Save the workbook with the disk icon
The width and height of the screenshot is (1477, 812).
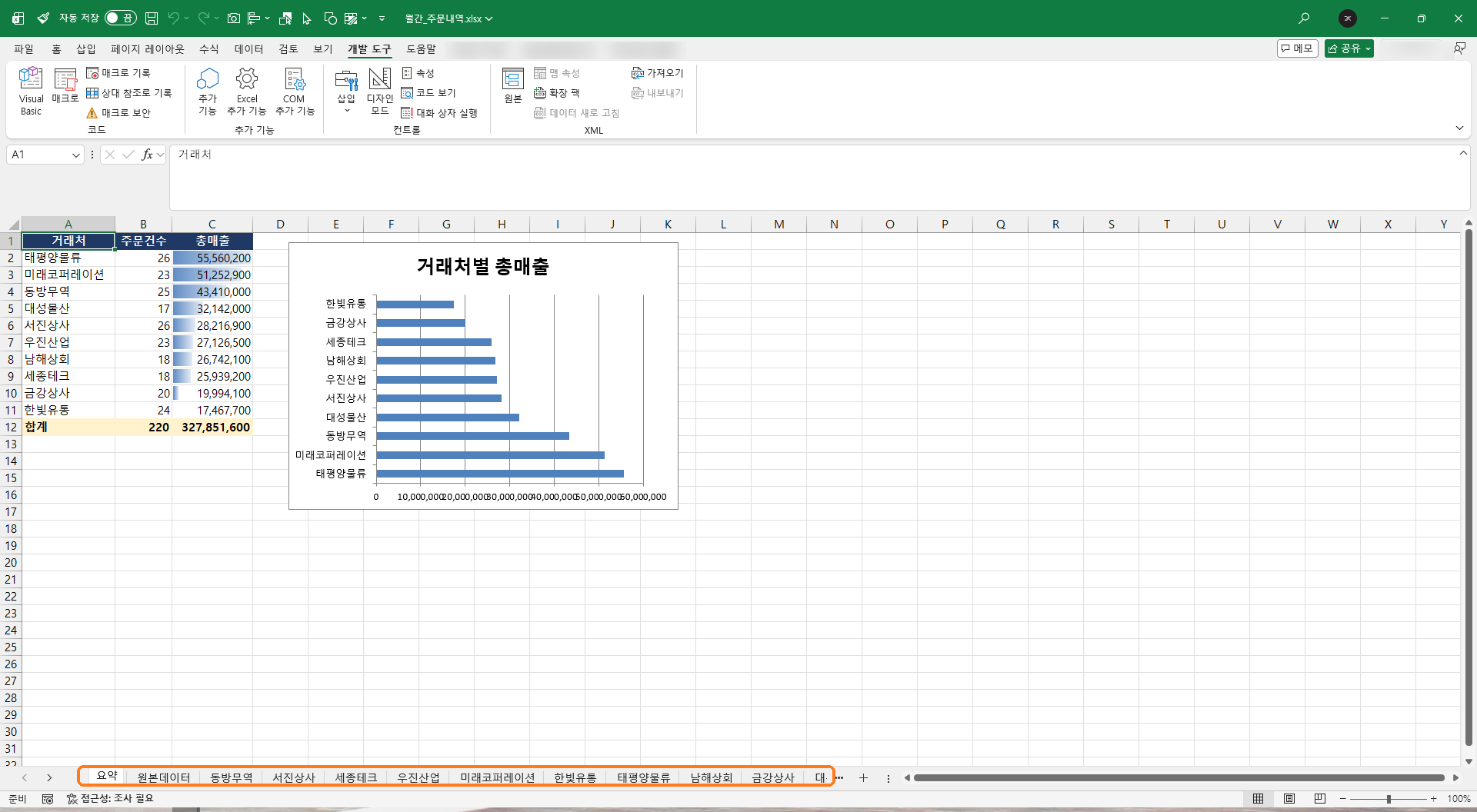click(x=152, y=18)
